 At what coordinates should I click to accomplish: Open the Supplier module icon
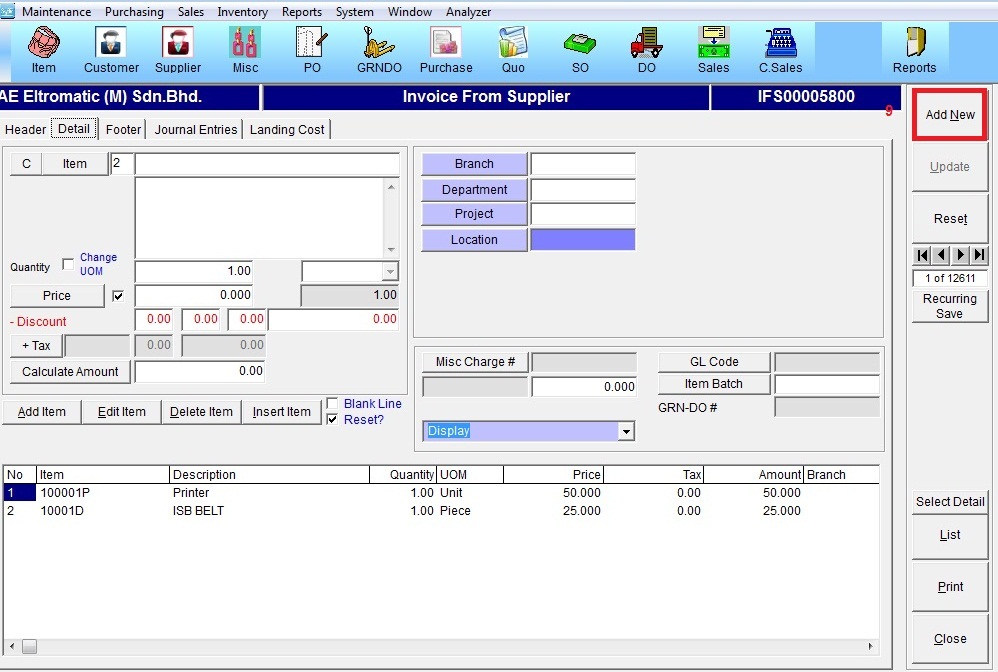(177, 49)
